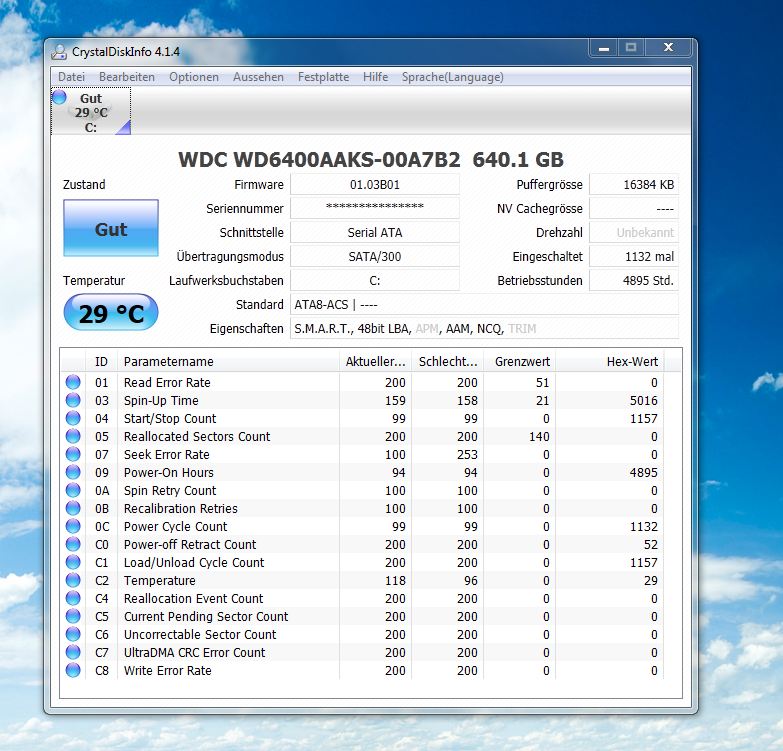Click the blue Gut health status button
This screenshot has width=783, height=751.
(x=111, y=228)
